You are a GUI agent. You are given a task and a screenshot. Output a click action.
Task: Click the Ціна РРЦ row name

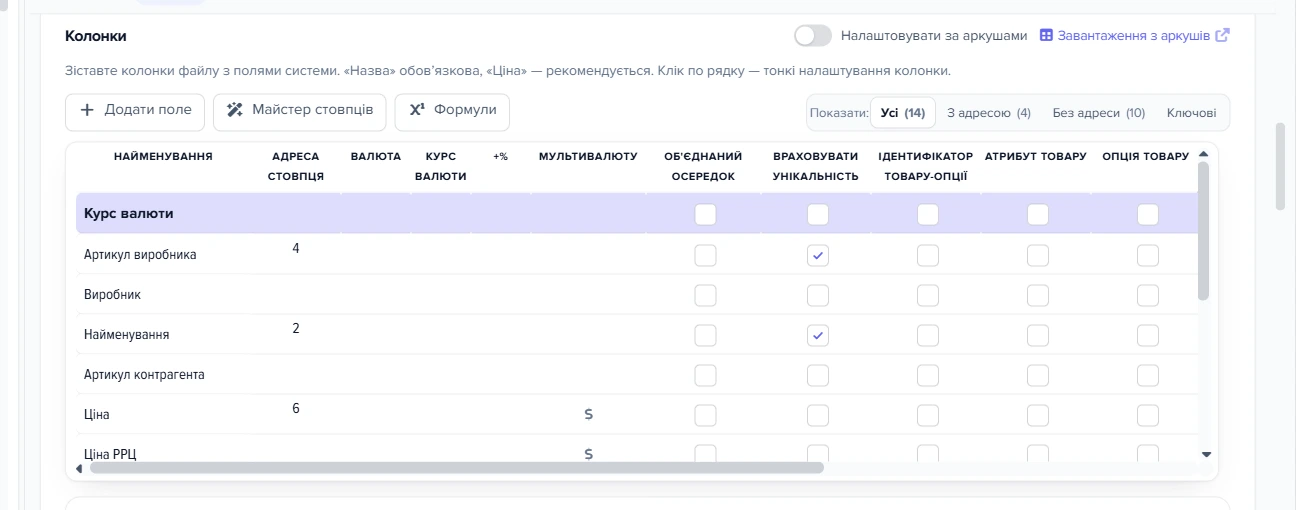pyautogui.click(x=110, y=455)
